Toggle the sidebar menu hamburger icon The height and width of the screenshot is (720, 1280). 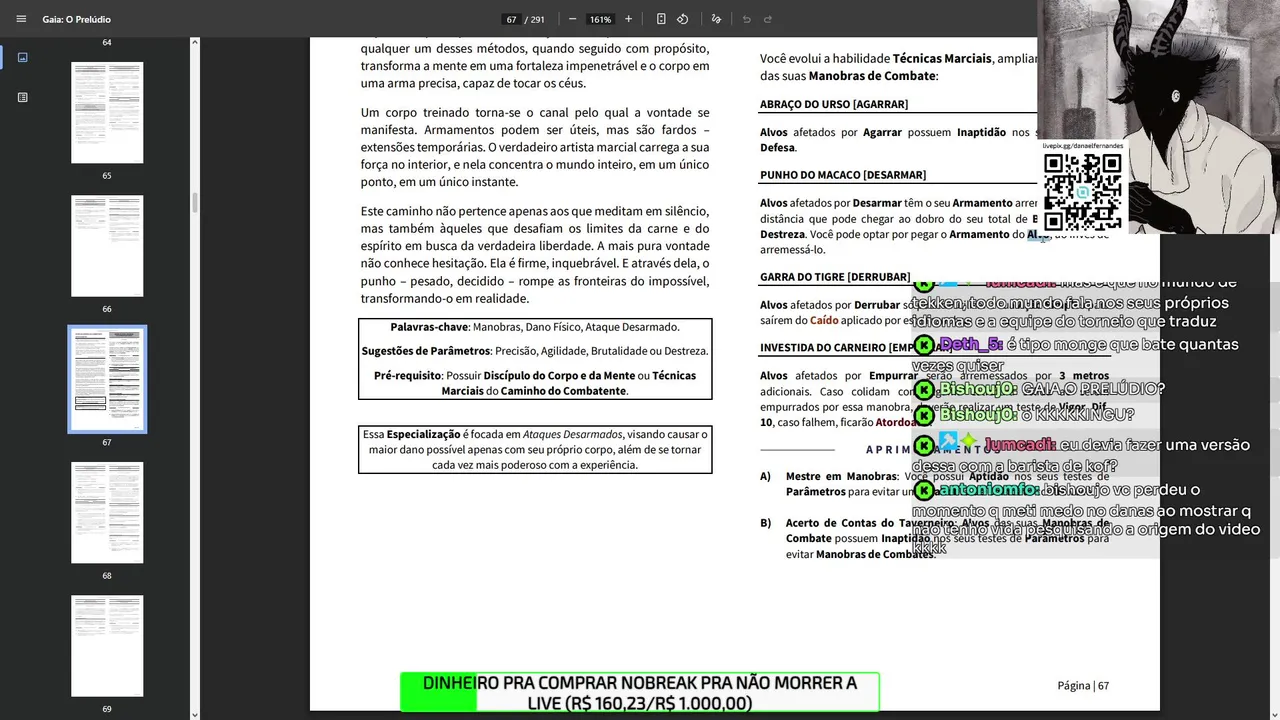coord(21,19)
